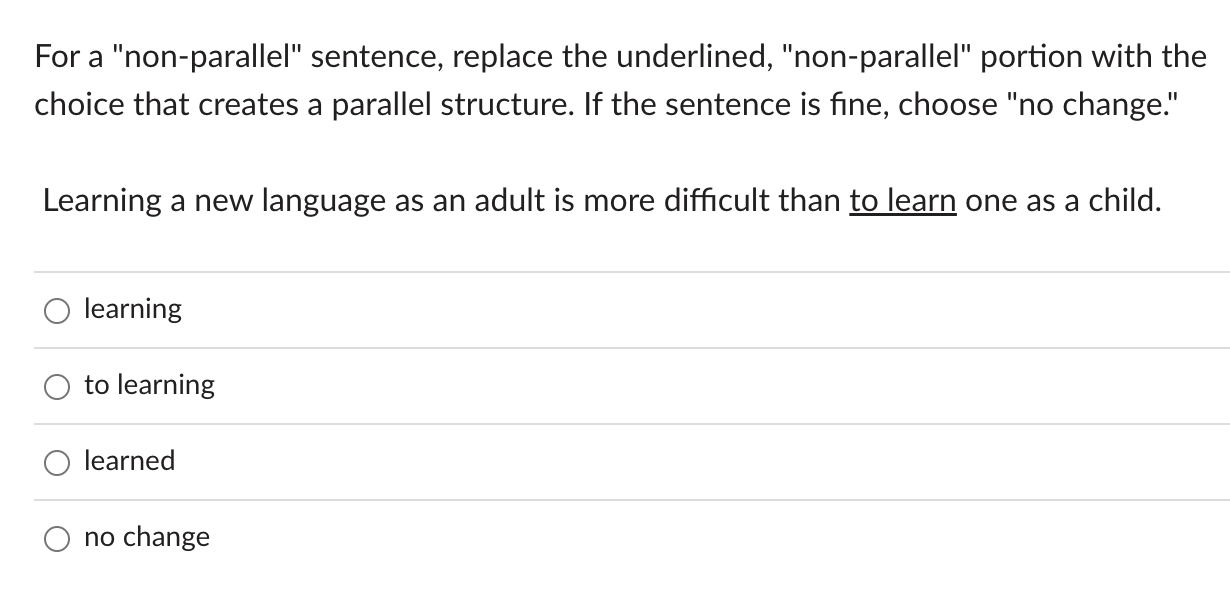Click the third answer option row
The image size is (1230, 600).
tap(400, 461)
